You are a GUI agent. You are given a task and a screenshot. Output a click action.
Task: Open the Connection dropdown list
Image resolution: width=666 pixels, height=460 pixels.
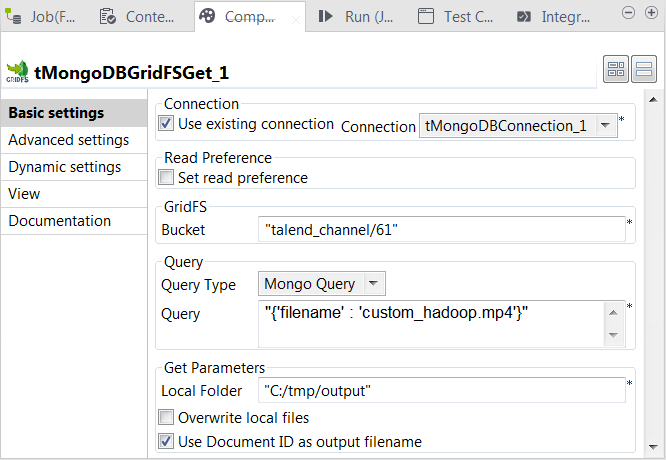pyautogui.click(x=606, y=126)
